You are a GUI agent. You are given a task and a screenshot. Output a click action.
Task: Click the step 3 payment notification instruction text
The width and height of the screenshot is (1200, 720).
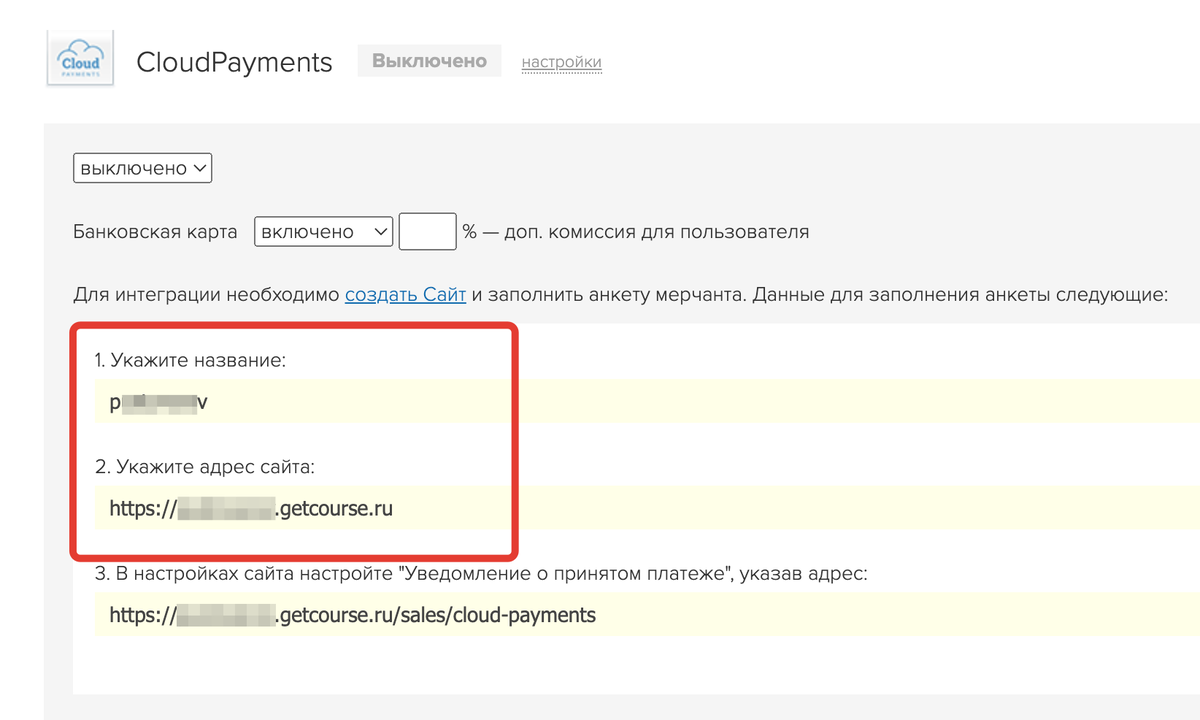coord(480,573)
